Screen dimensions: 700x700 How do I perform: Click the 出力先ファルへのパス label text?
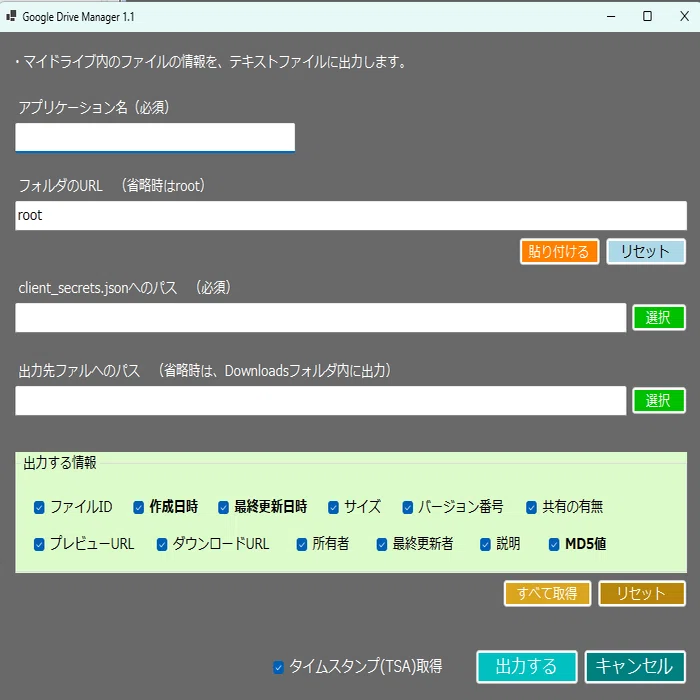(x=79, y=371)
